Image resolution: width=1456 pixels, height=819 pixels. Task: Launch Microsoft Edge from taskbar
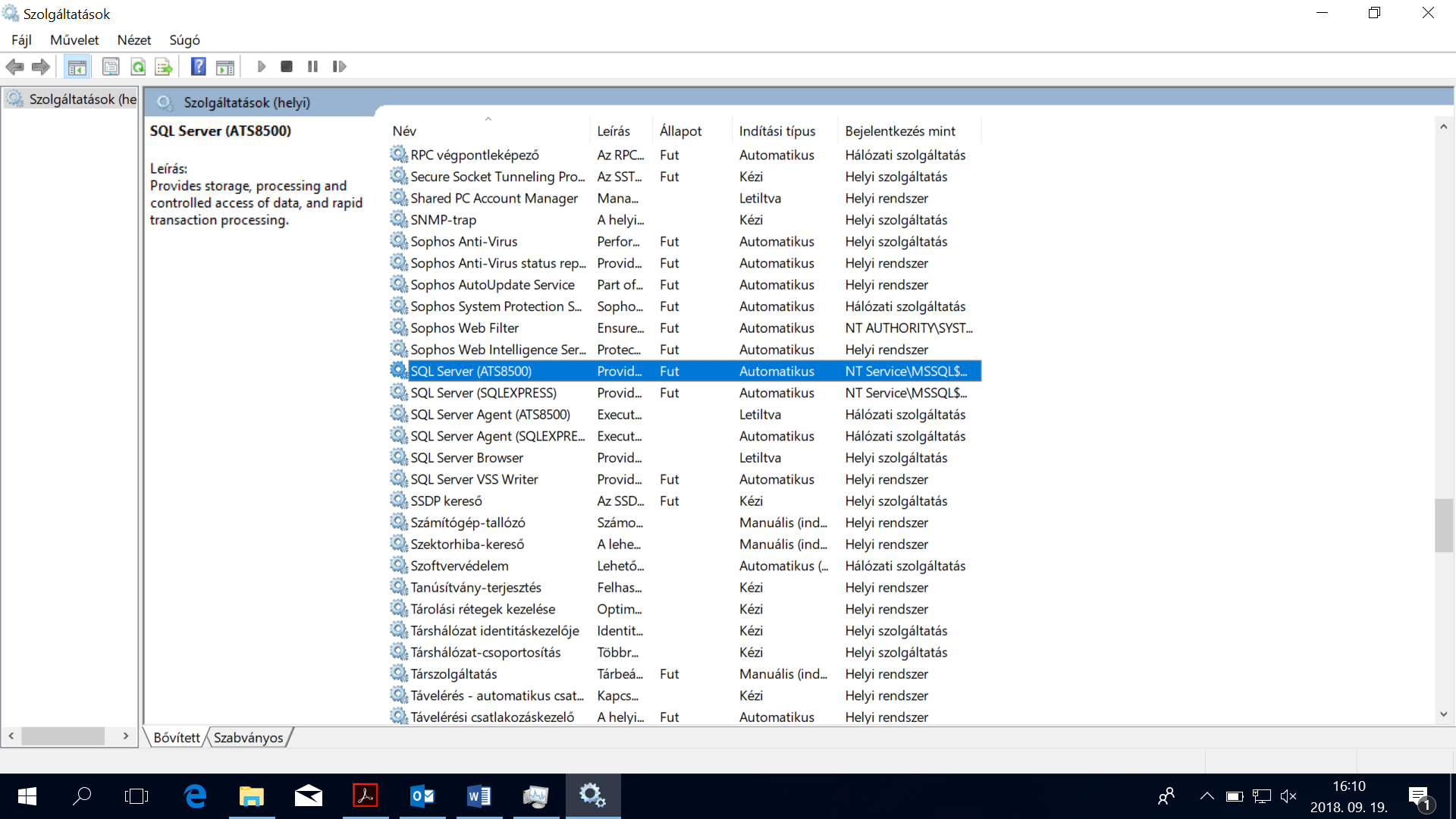(x=195, y=796)
